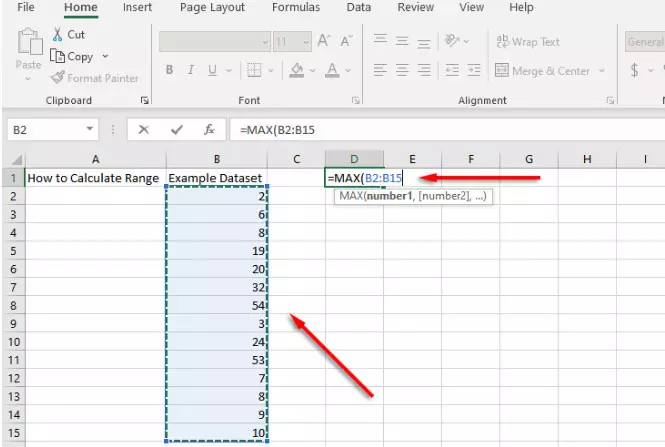Open Font settings dialog launcher
665x447 pixels.
[x=355, y=101]
